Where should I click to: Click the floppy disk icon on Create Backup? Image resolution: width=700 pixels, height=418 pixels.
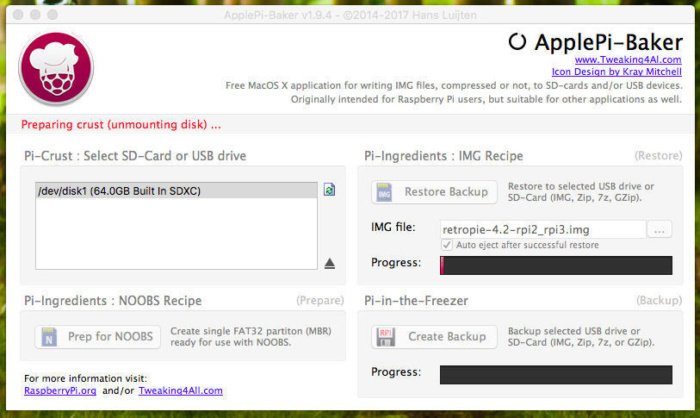point(386,337)
